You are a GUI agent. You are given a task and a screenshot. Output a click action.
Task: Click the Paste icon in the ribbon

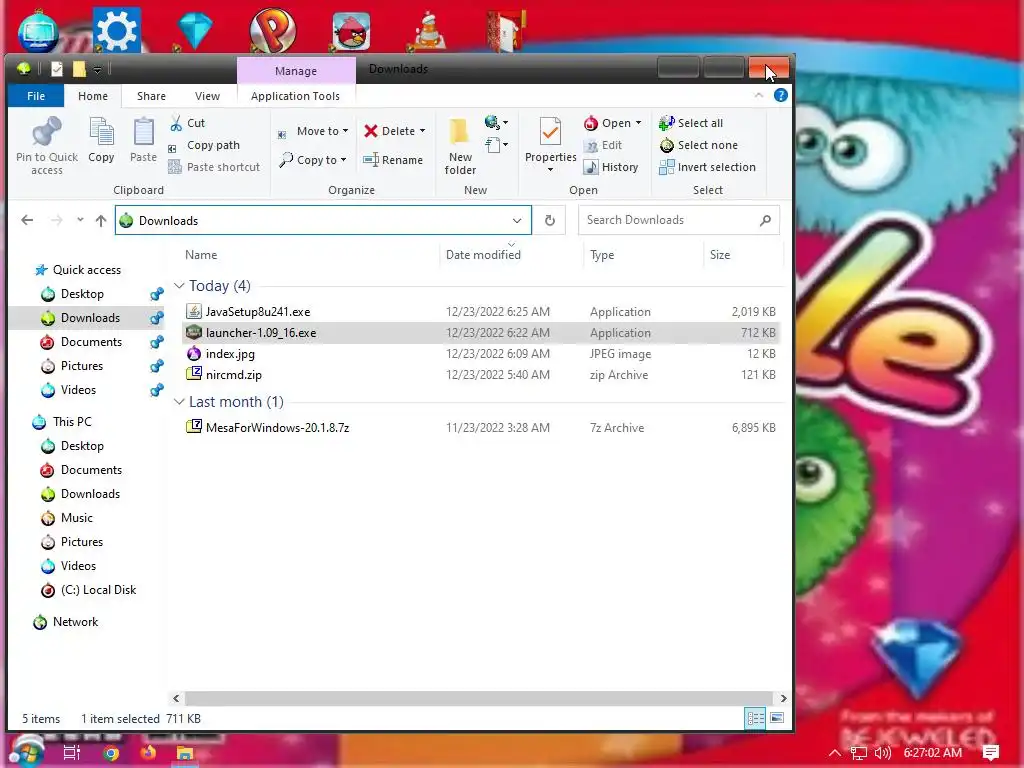(143, 132)
